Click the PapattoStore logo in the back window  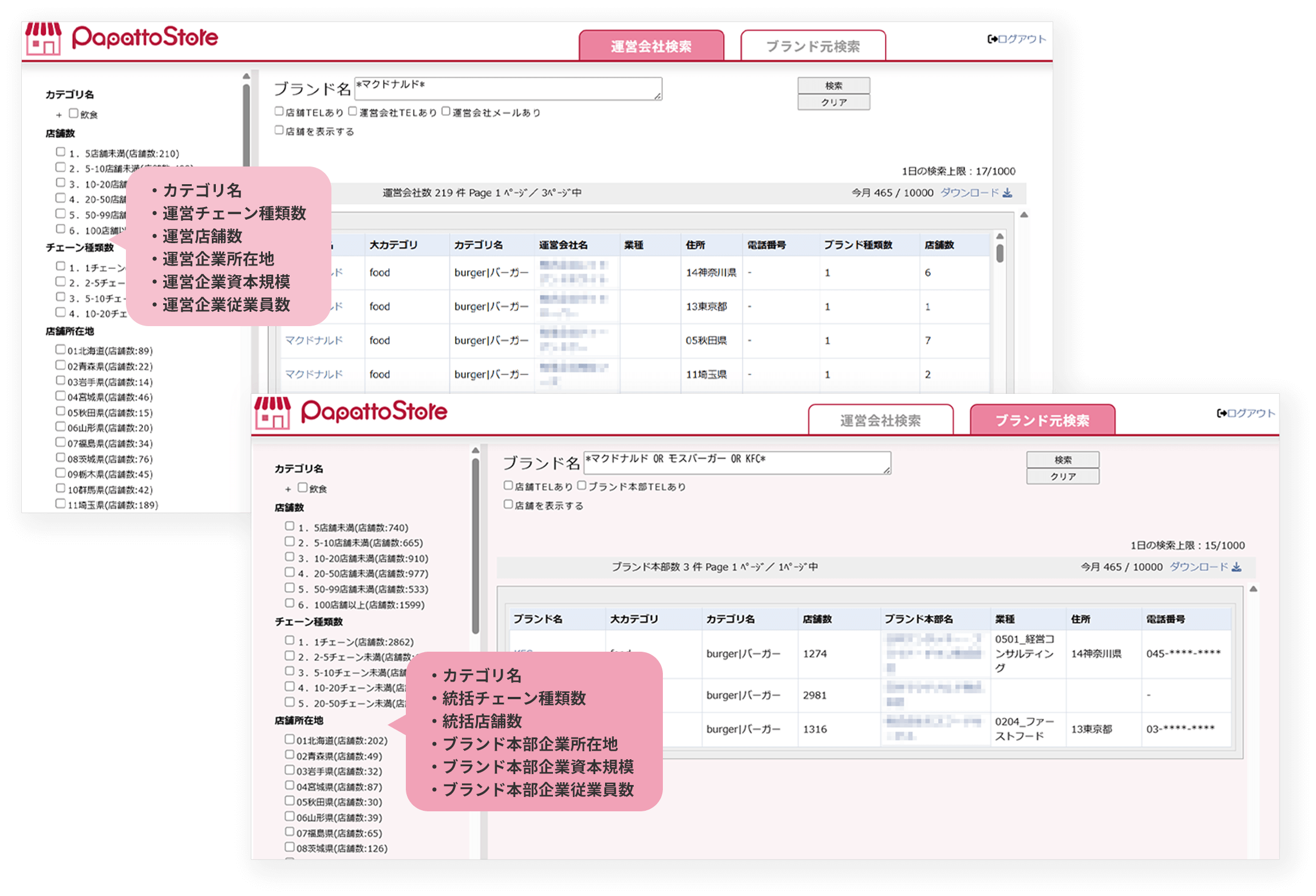(121, 38)
